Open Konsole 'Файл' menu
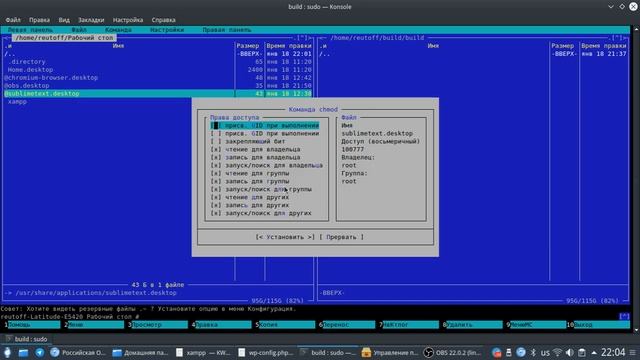Image resolution: width=640 pixels, height=360 pixels. (13, 20)
